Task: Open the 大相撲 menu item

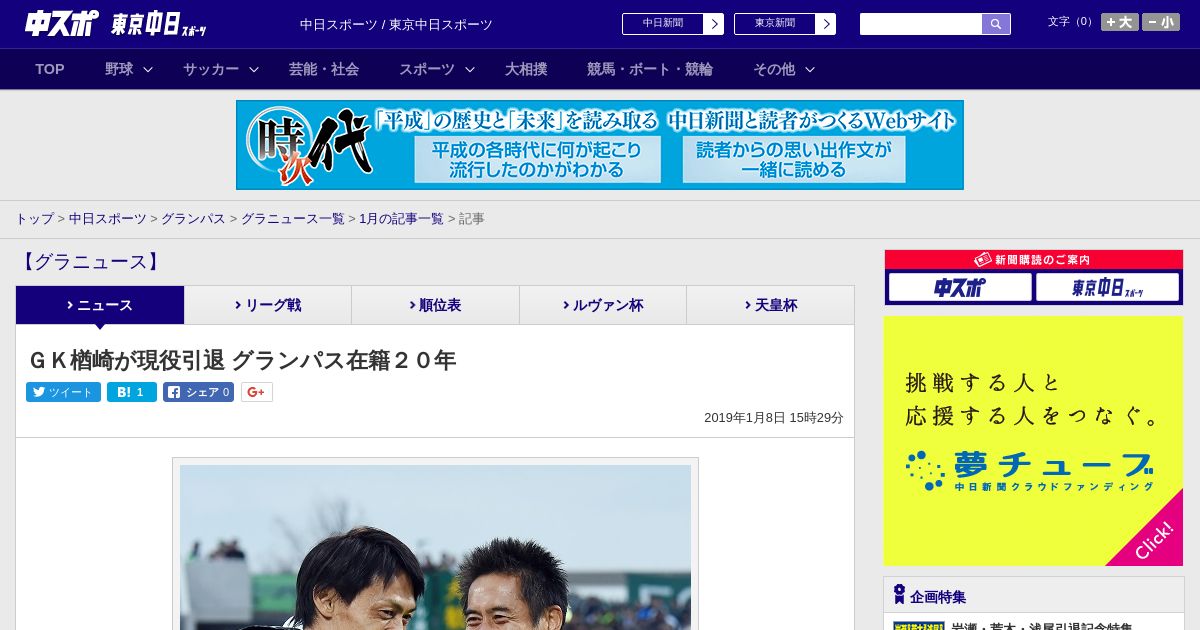Action: click(x=526, y=69)
